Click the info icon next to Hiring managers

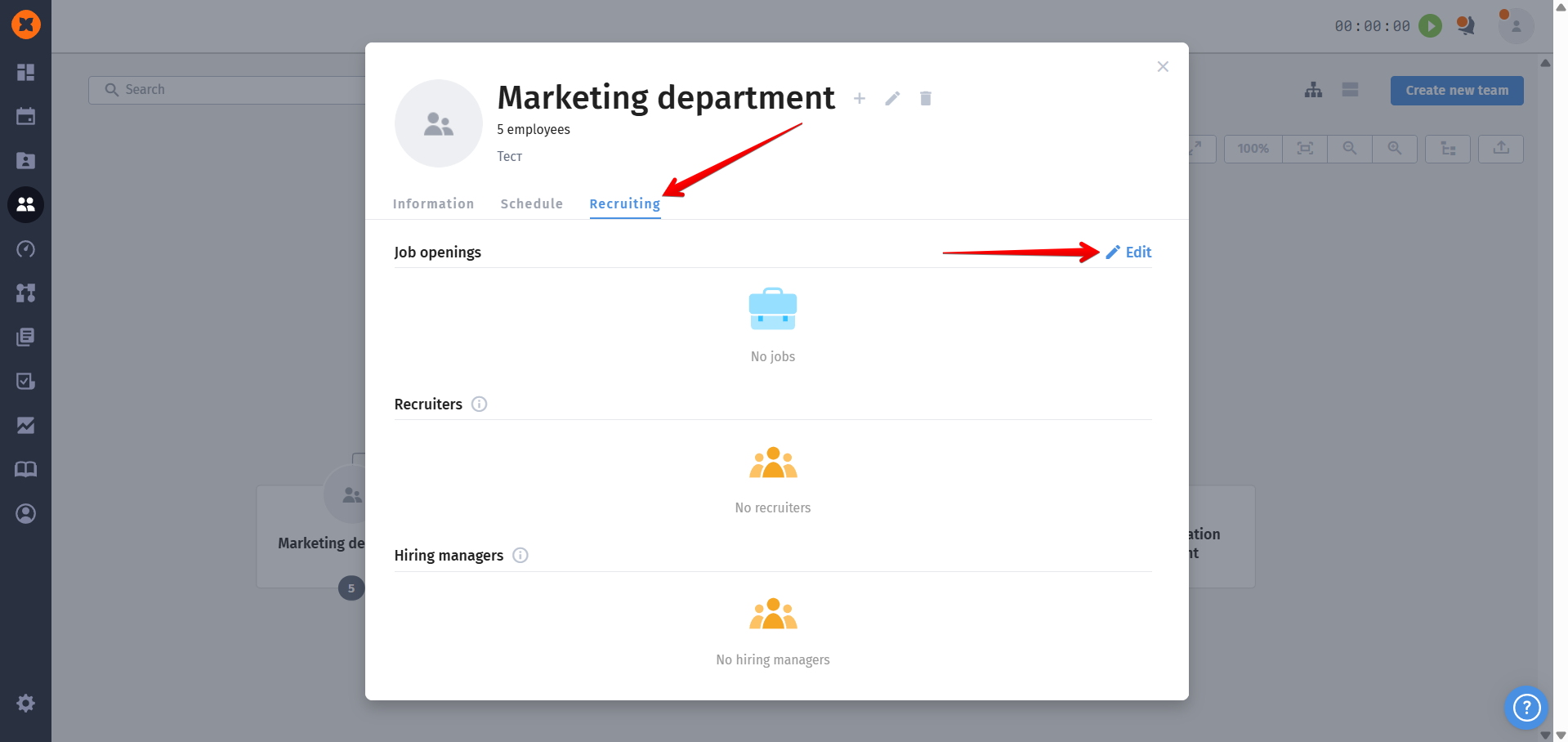520,556
